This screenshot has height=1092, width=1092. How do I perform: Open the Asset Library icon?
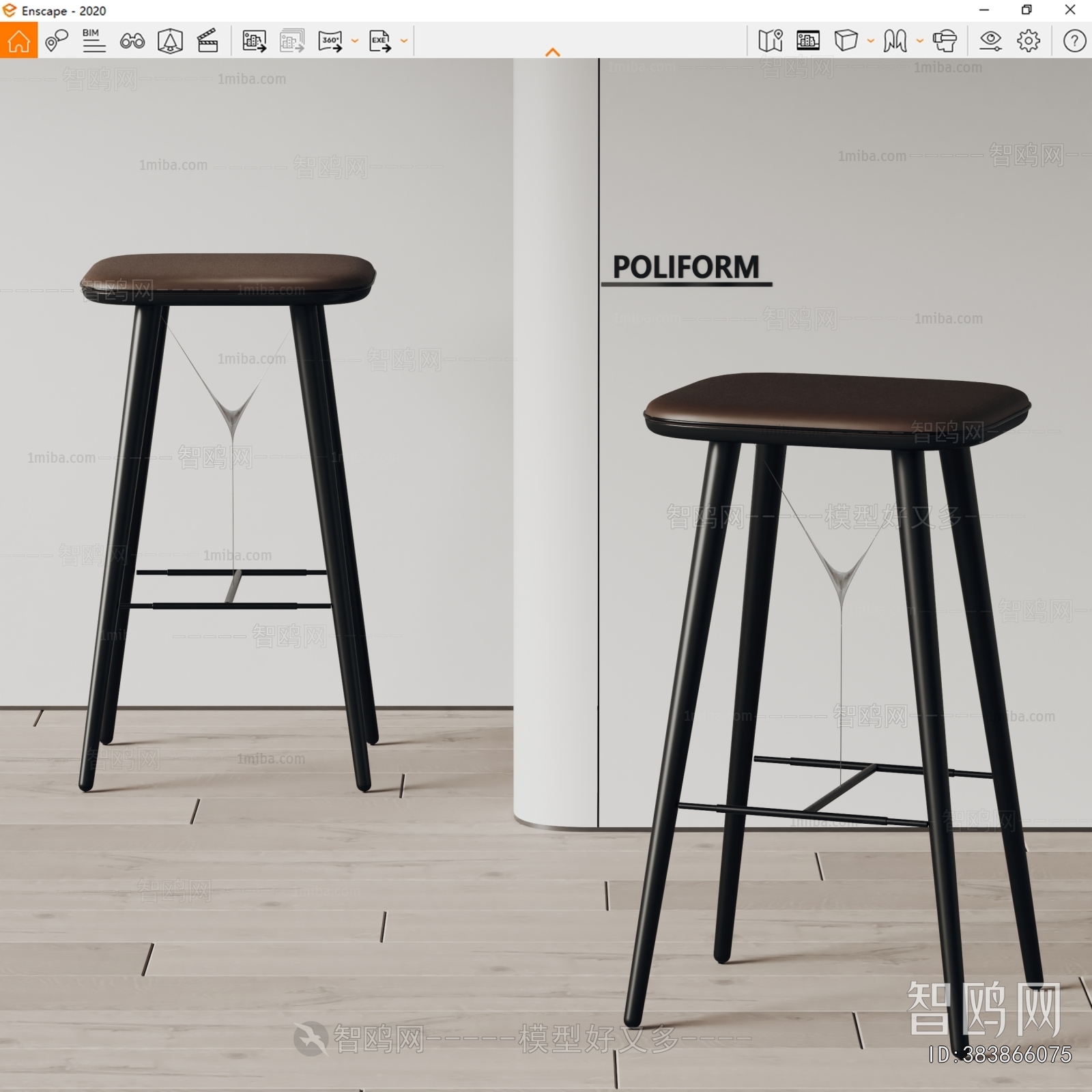[808, 41]
